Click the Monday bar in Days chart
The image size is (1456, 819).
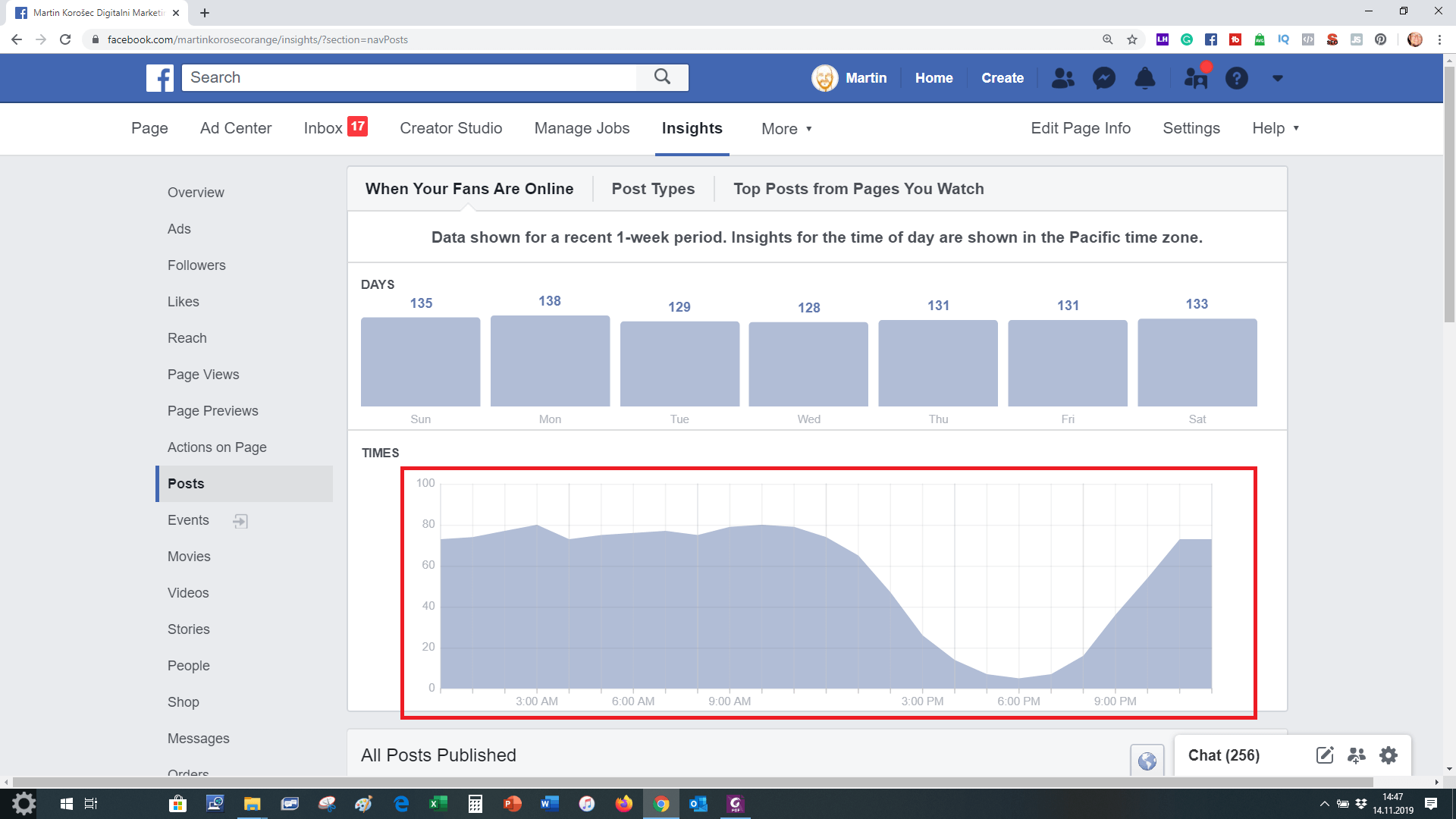pos(550,362)
